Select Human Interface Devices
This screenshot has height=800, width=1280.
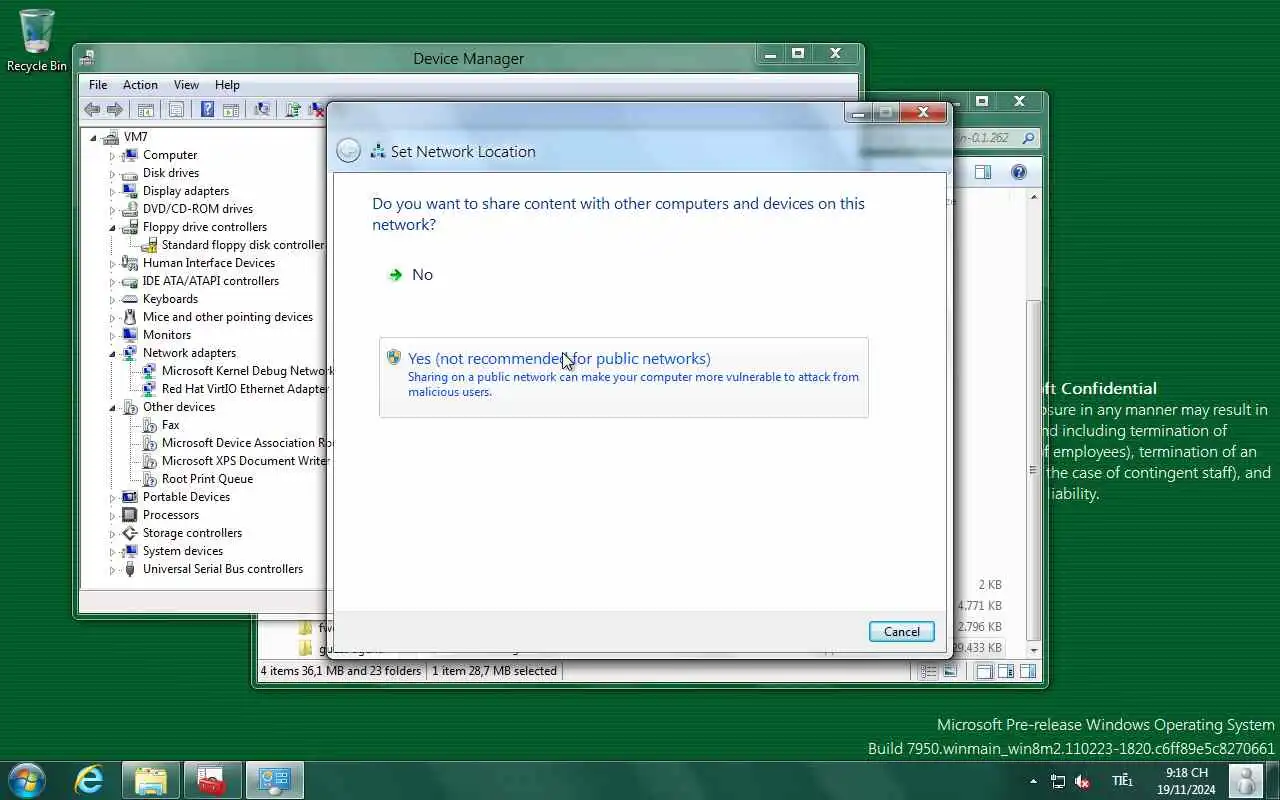208,263
